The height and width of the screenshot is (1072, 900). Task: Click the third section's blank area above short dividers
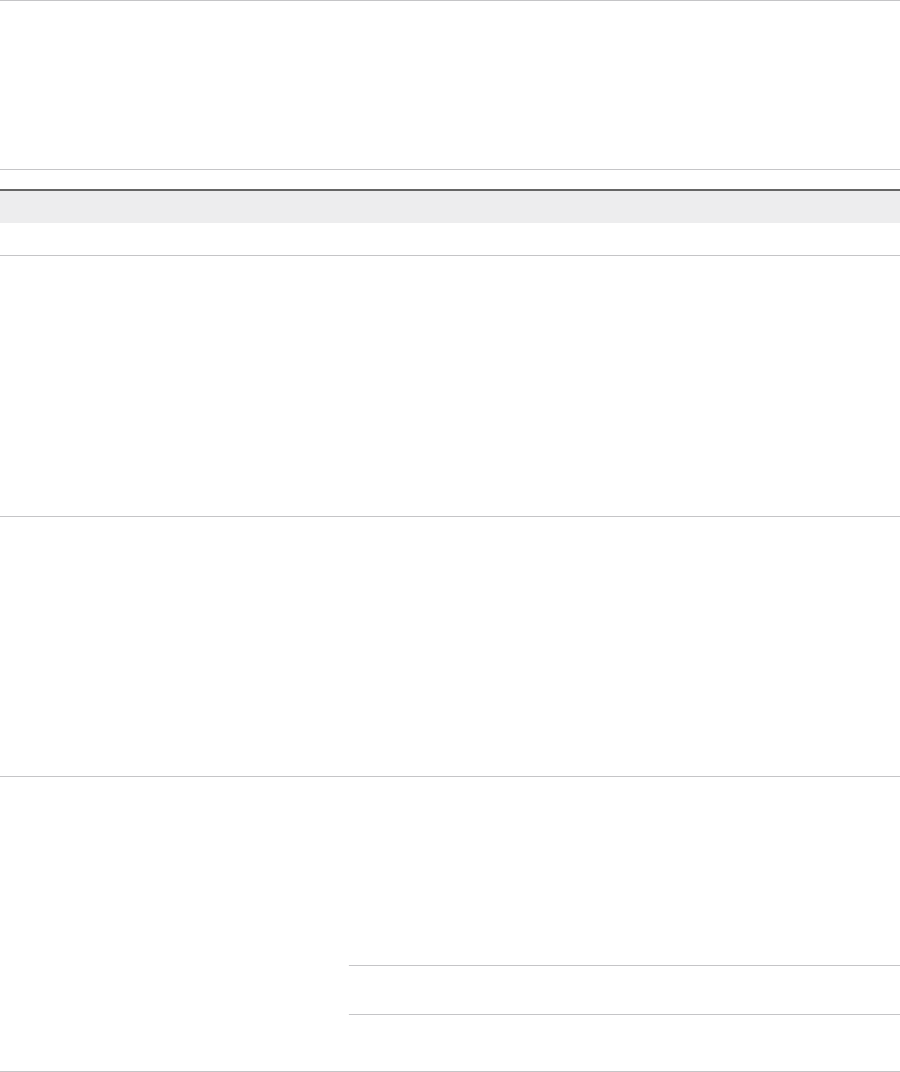624,871
